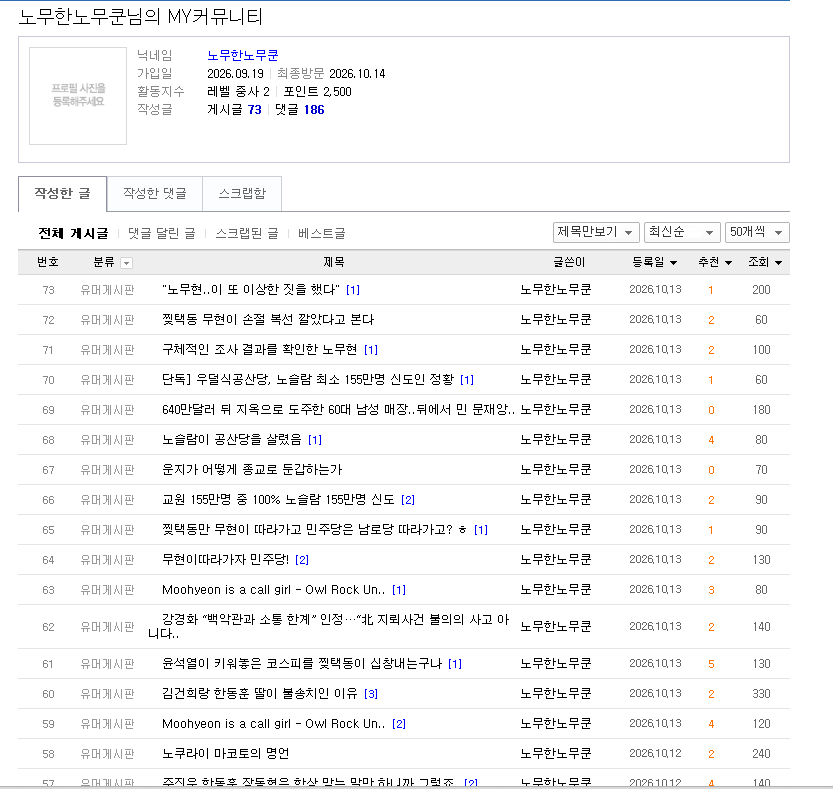Open post 59 Moohyeon is a call girl
The width and height of the screenshot is (833, 789).
274,724
